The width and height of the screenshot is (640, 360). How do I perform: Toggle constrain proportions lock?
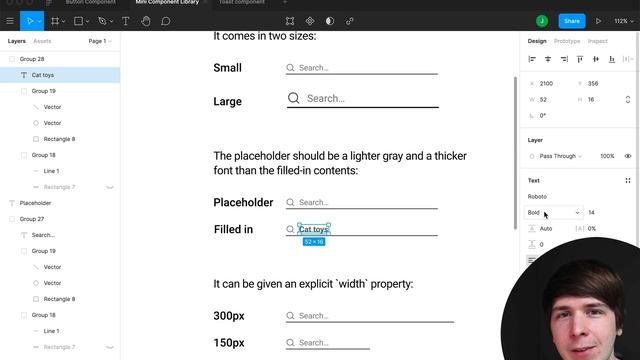click(x=628, y=100)
